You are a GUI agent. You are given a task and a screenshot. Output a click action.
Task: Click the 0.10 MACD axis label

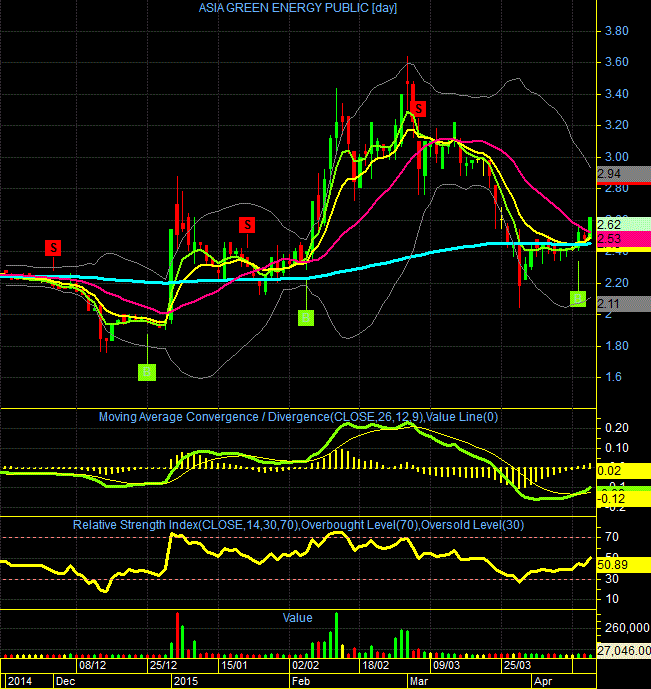[x=617, y=448]
